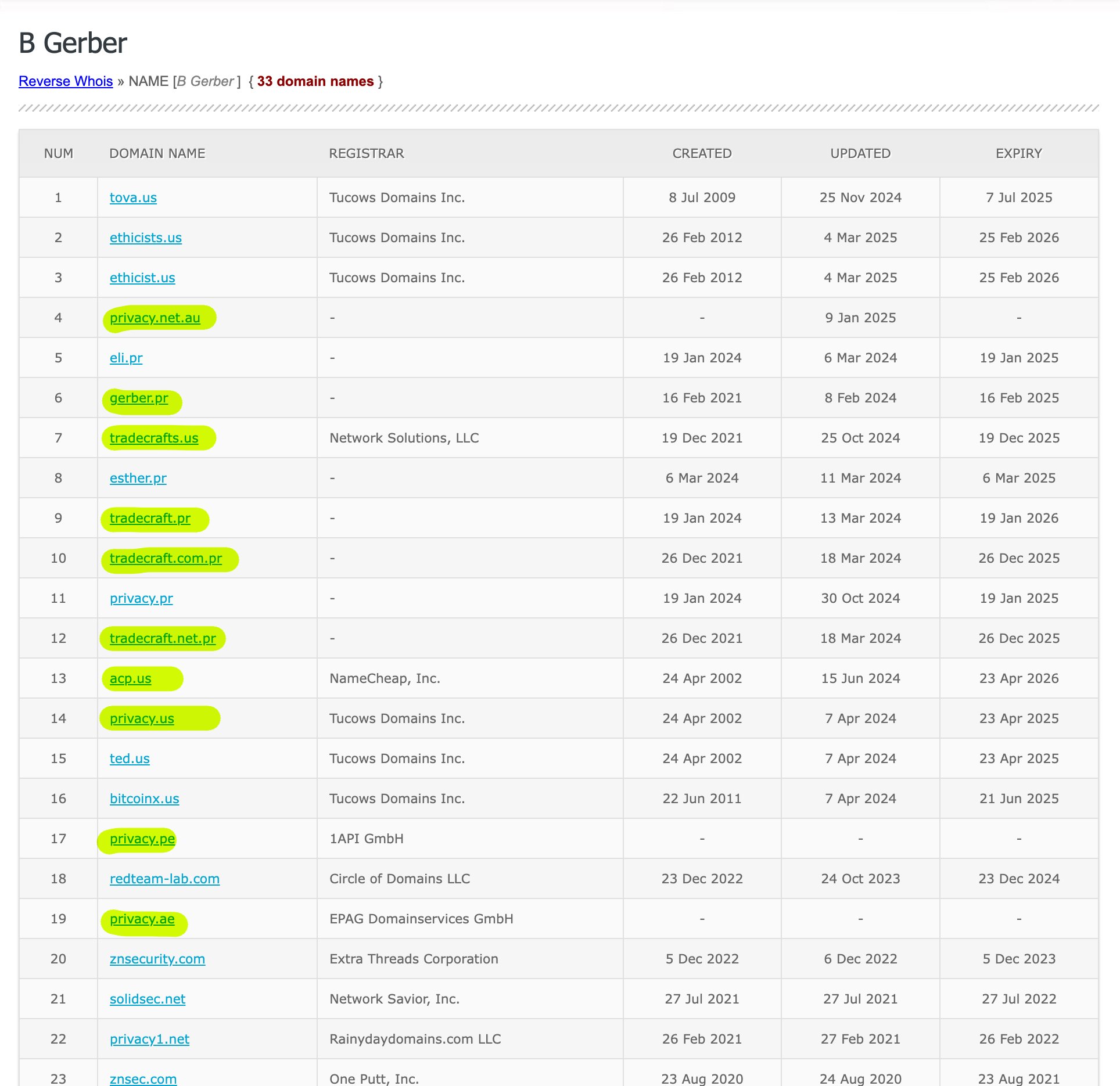Open the znsec.com domain link

pyautogui.click(x=143, y=1078)
